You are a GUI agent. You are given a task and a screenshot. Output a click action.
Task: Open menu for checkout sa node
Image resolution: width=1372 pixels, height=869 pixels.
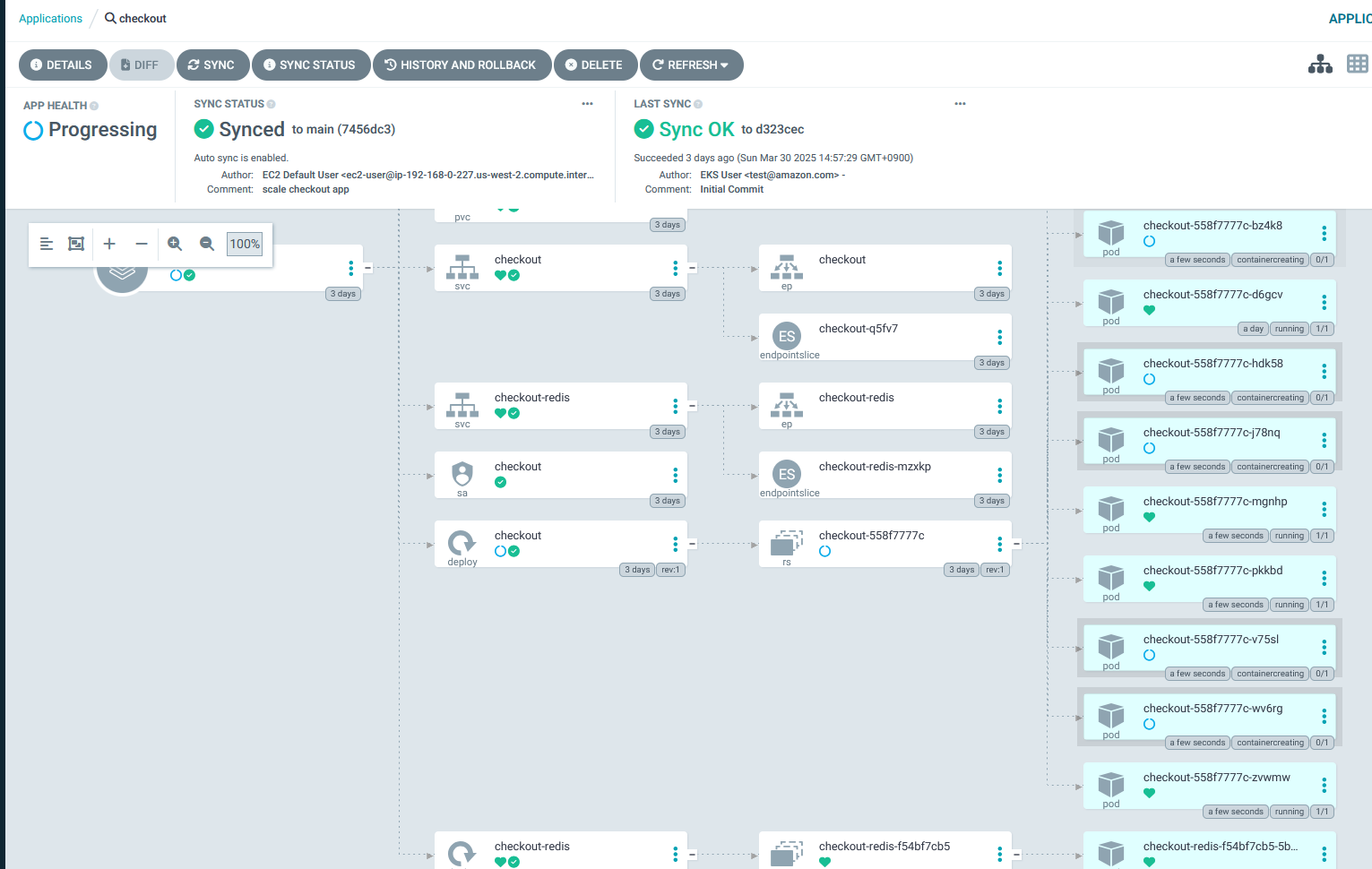pos(675,475)
